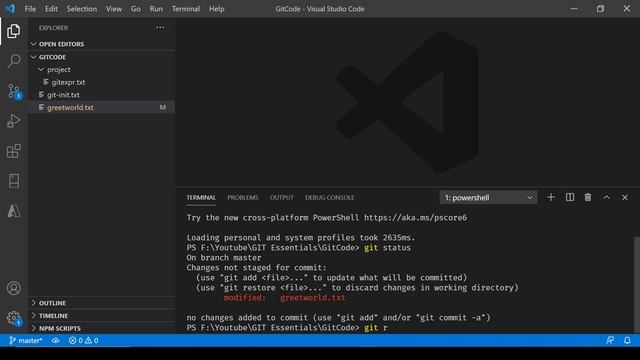Open Run and Debug view icon

coord(13,121)
